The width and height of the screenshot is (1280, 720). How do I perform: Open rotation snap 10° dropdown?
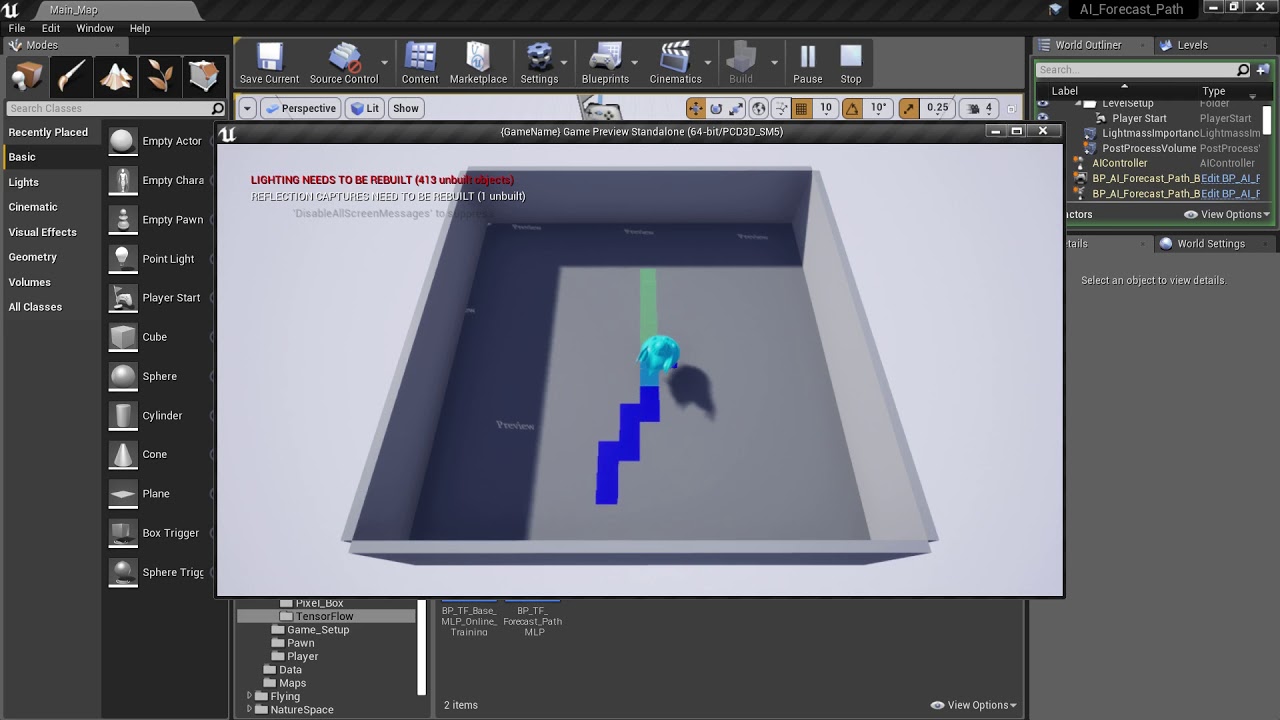[x=878, y=108]
